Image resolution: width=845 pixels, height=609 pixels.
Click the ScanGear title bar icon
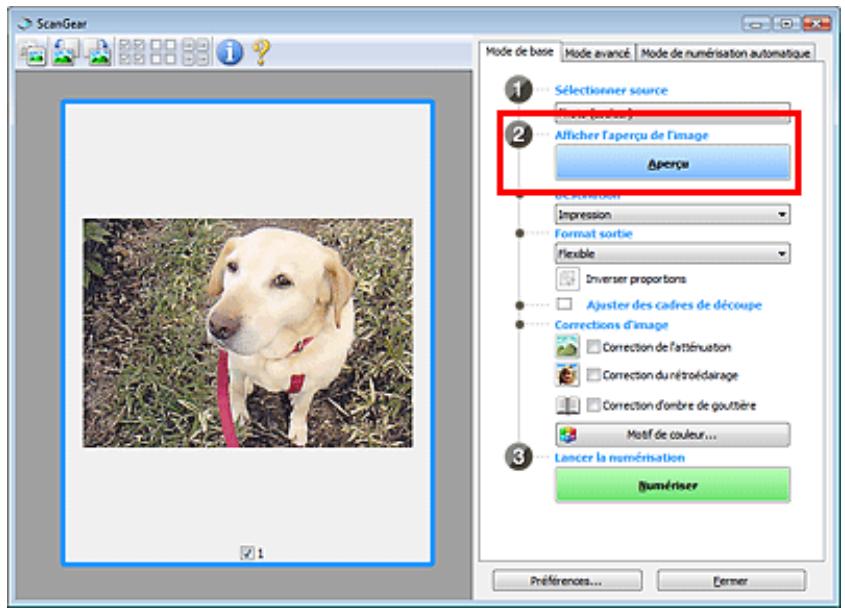[25, 24]
